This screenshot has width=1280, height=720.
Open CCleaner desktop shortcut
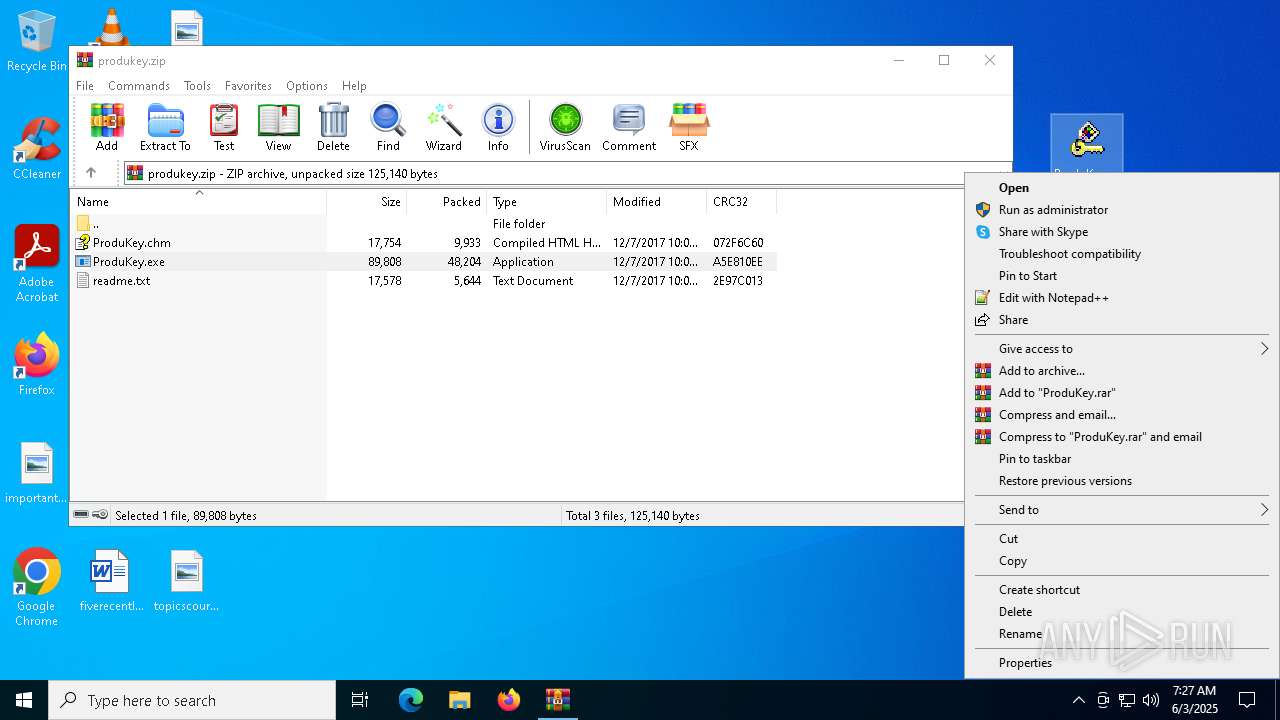pos(37,149)
